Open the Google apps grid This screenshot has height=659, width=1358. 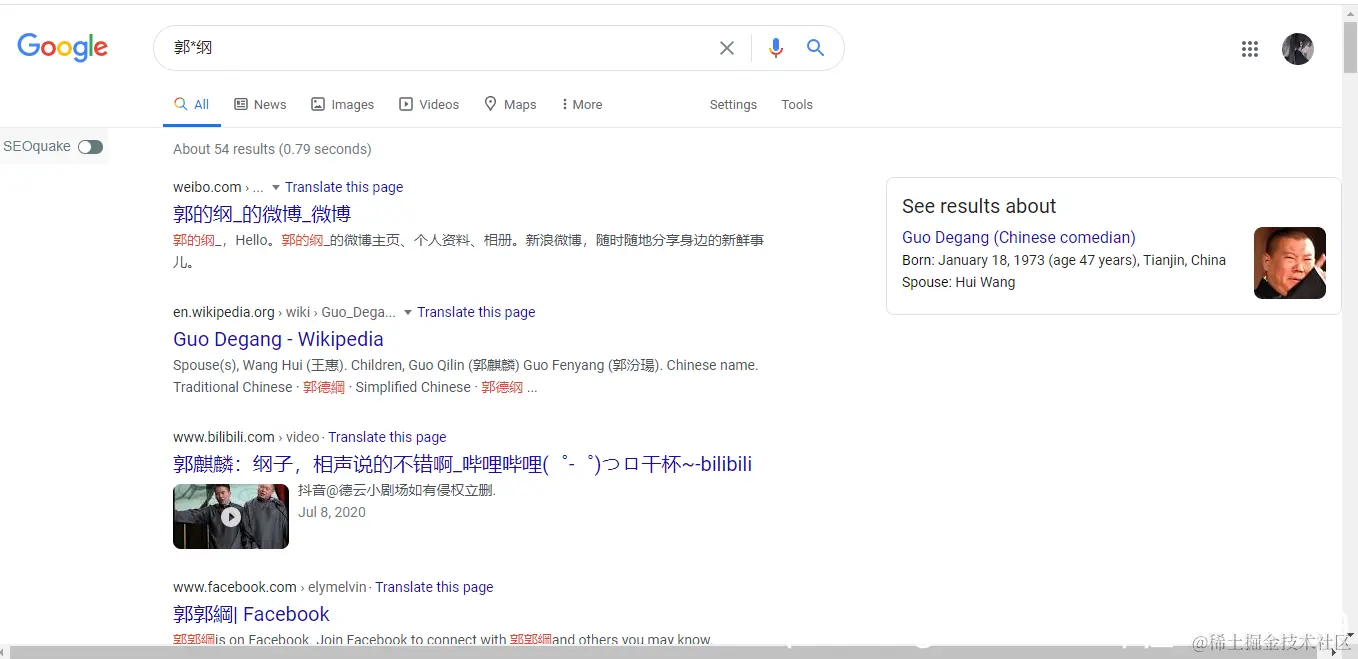[1249, 48]
